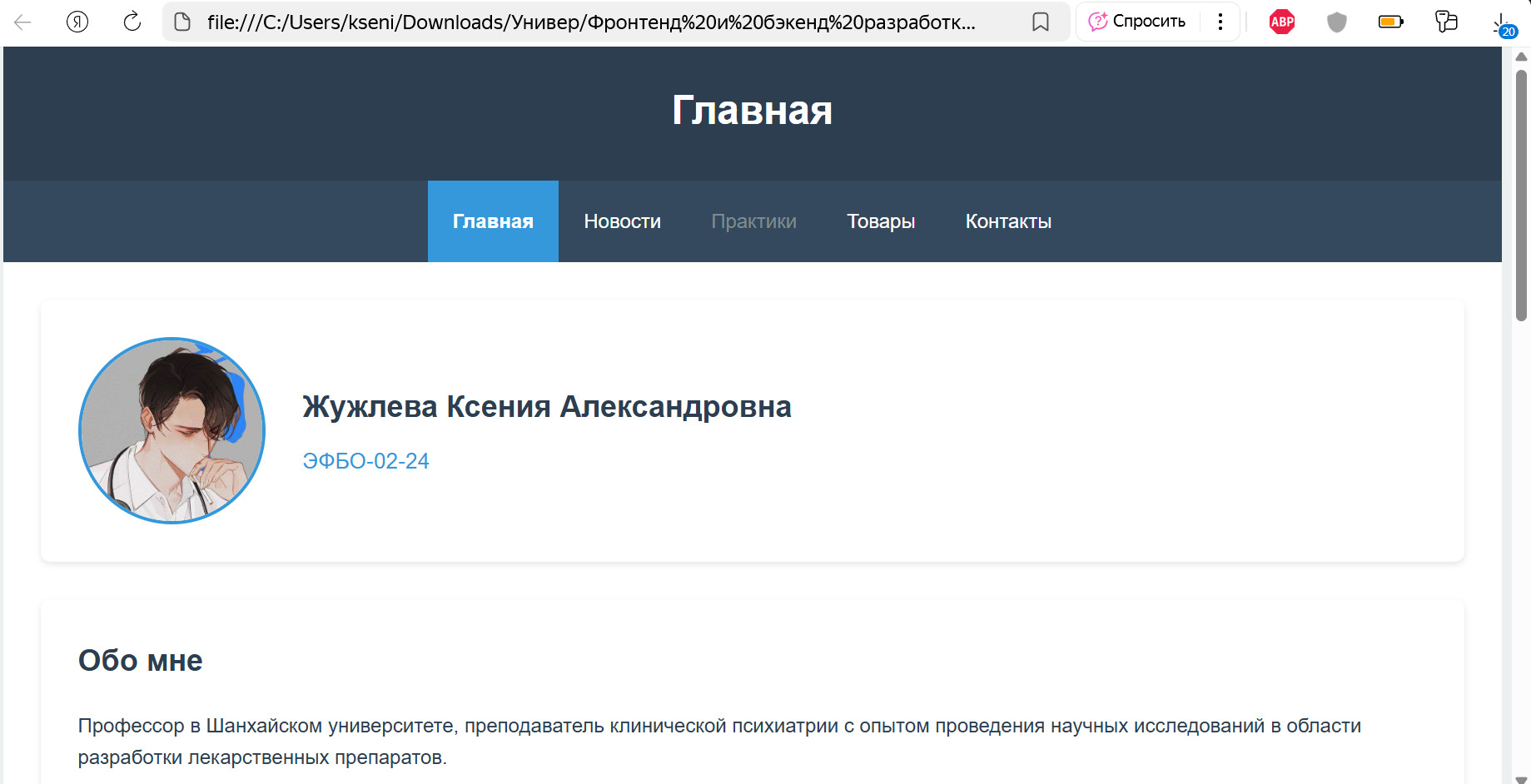Viewport: 1531px width, 784px height.
Task: Open the password manager key icon
Action: [1446, 21]
